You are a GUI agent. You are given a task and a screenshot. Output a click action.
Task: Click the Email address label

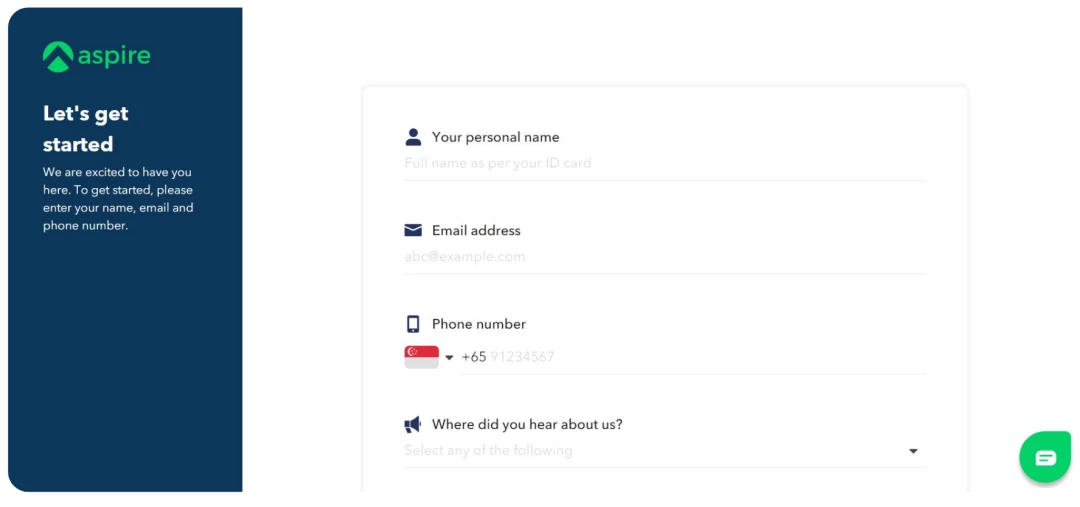[476, 231]
